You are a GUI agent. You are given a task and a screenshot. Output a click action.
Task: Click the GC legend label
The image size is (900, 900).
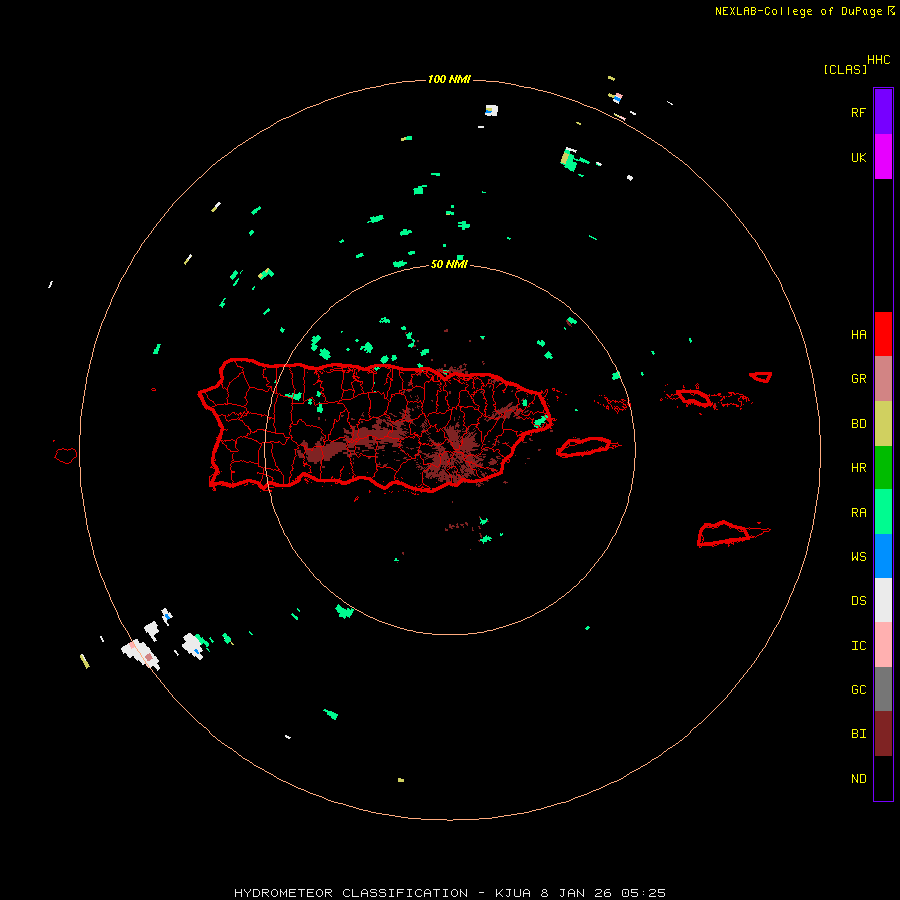[x=858, y=690]
